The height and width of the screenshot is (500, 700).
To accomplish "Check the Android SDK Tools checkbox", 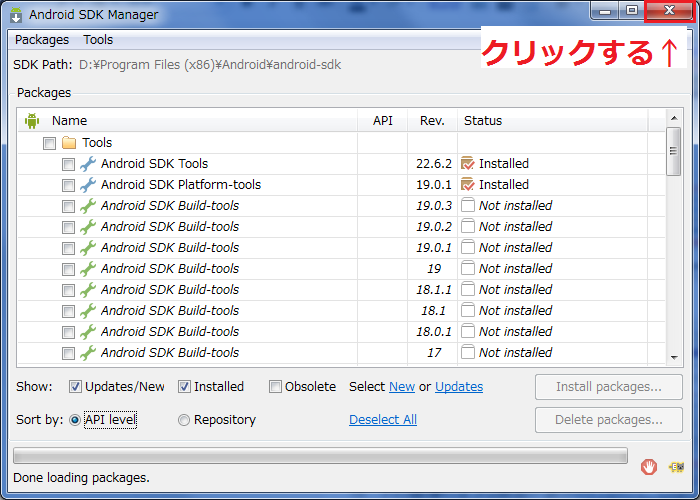I will click(x=68, y=164).
